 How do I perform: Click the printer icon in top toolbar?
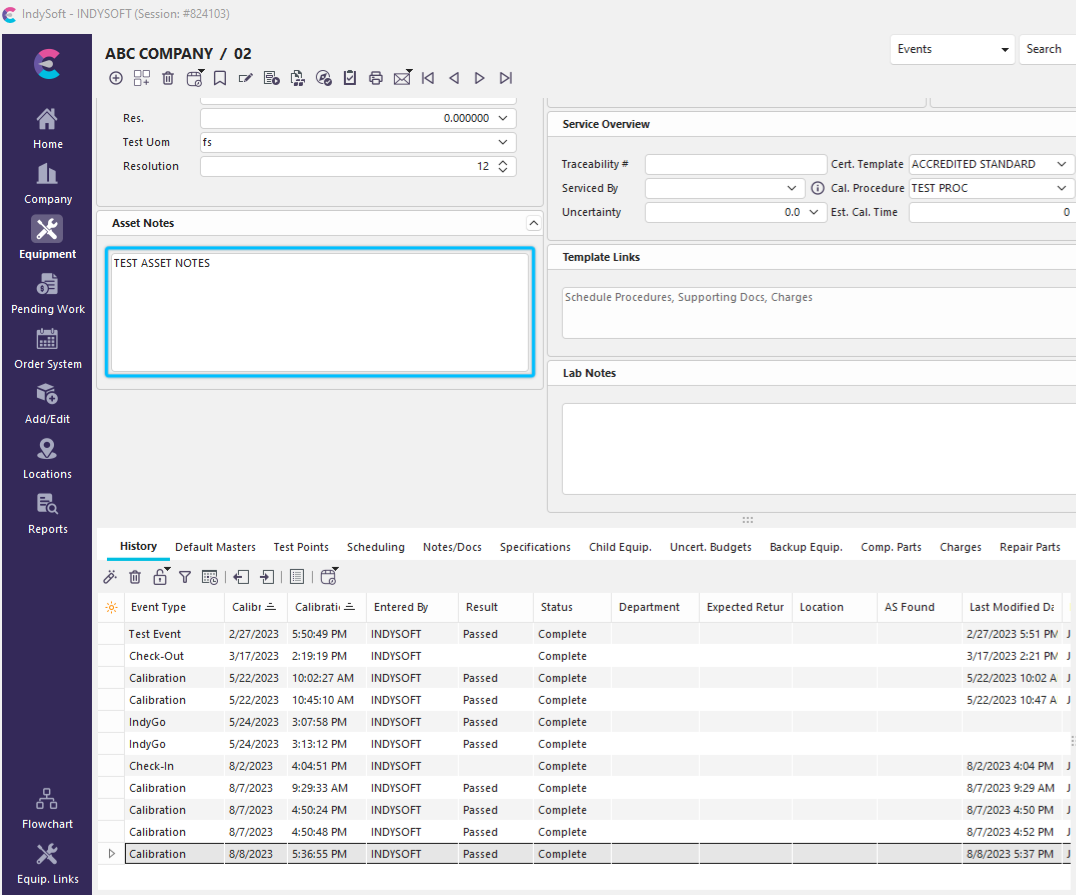376,78
